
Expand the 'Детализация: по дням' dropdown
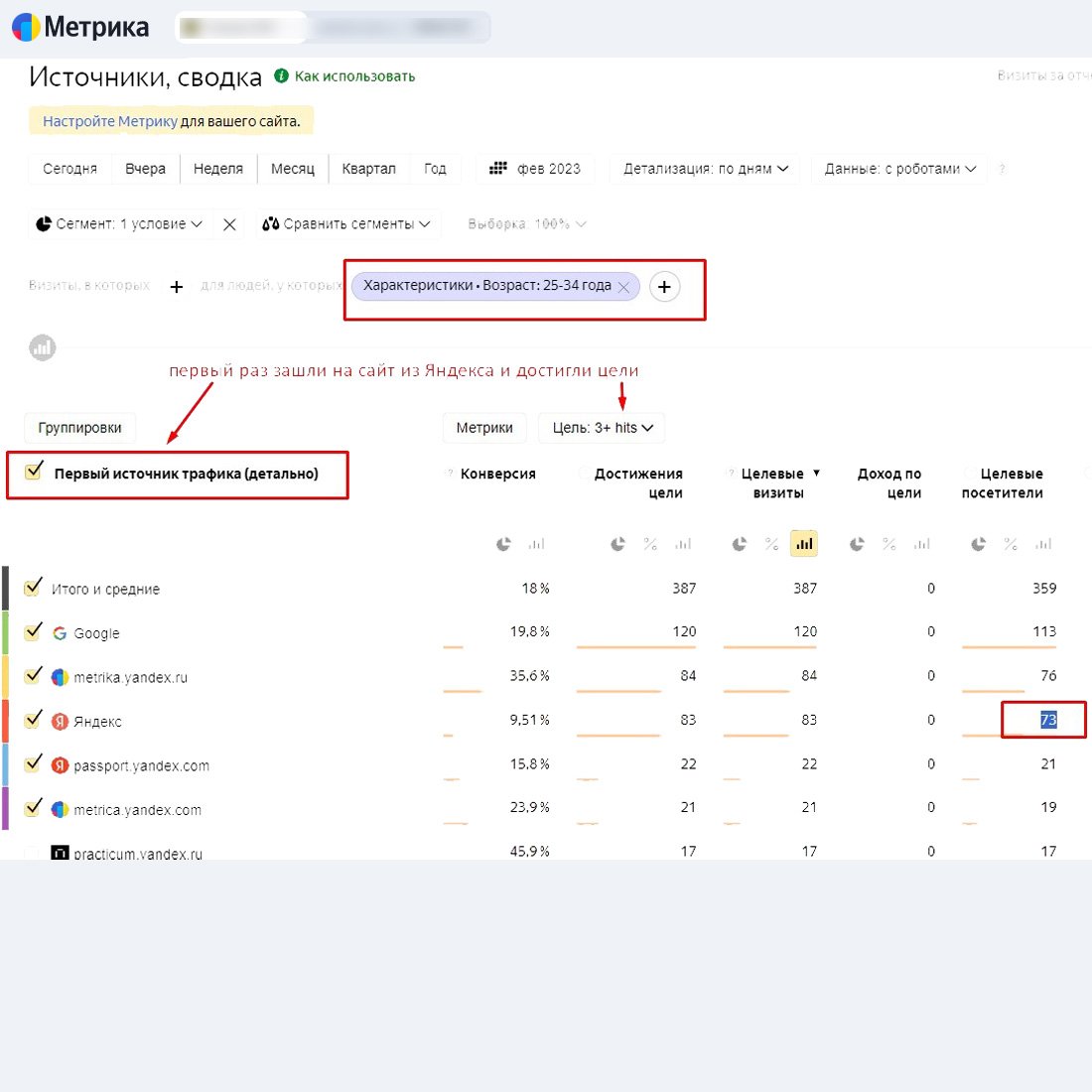pyautogui.click(x=705, y=169)
